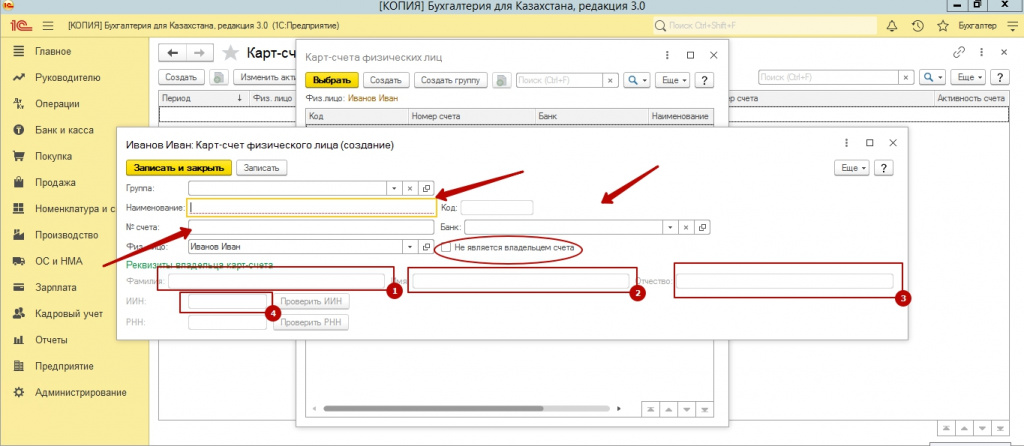This screenshot has height=446, width=1024.
Task: Open Еще menu in the creation dialog
Action: pos(852,168)
